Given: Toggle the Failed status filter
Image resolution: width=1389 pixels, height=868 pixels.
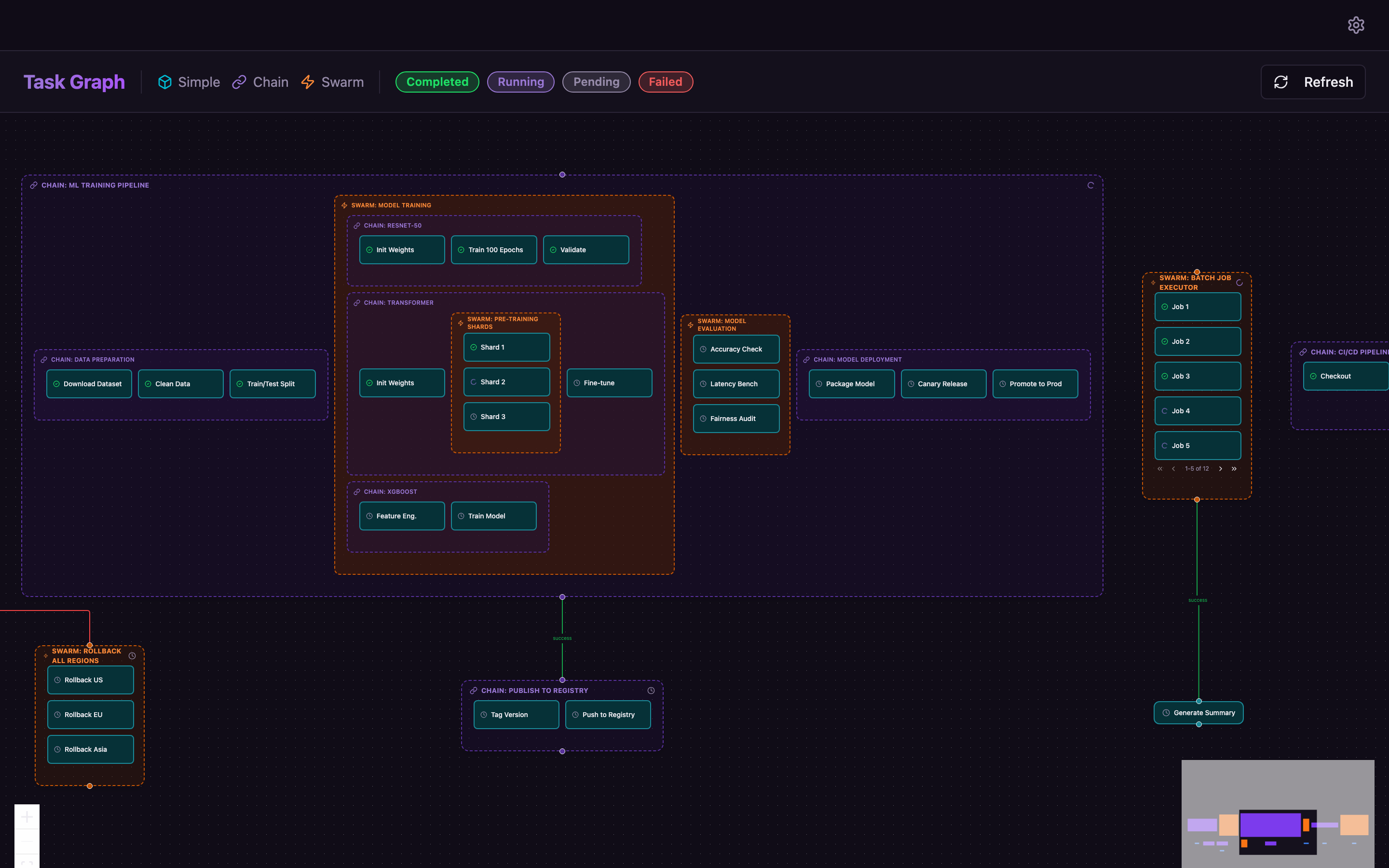Looking at the screenshot, I should tap(666, 81).
